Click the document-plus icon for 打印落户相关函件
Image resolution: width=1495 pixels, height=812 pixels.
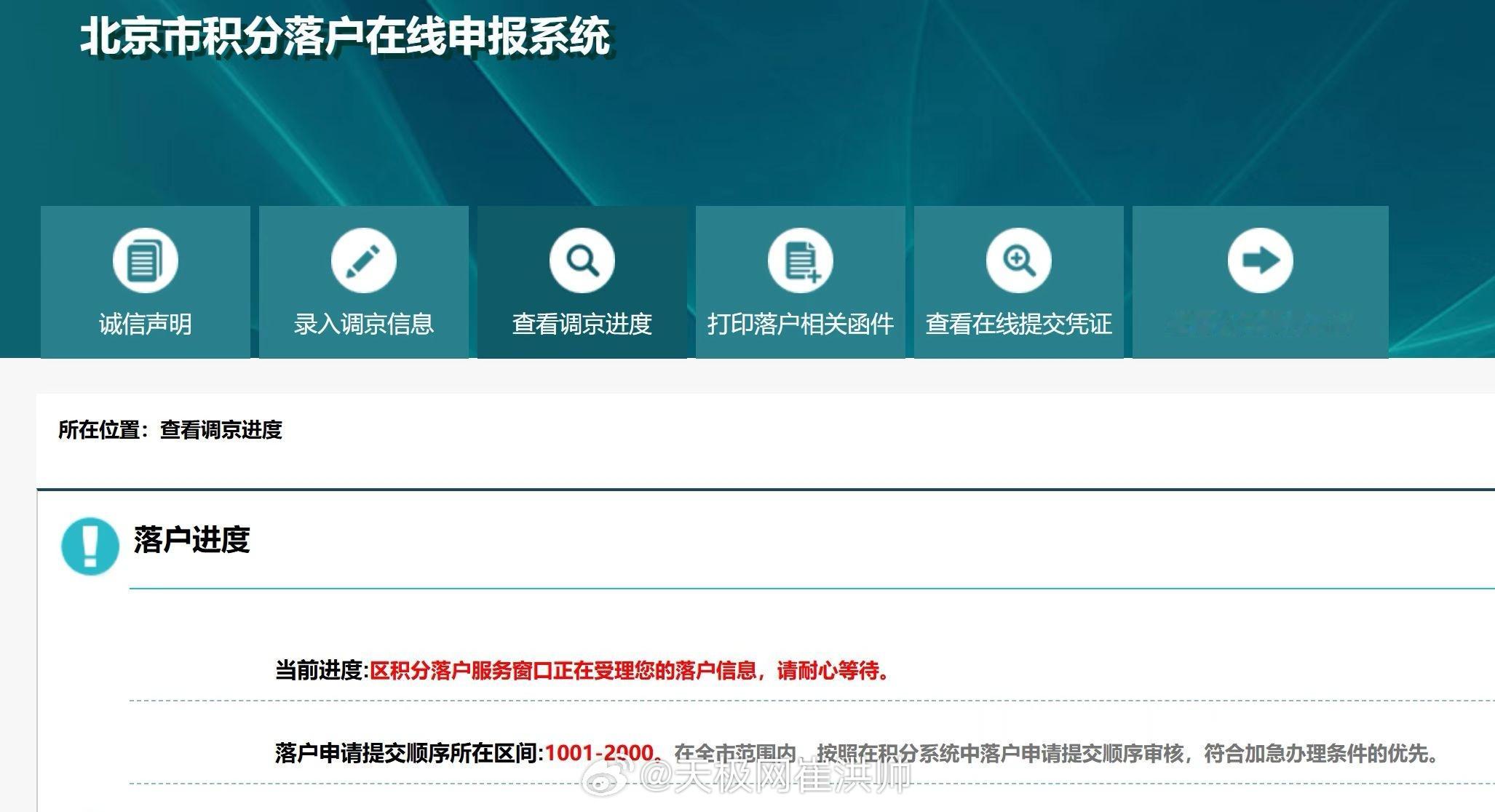[x=800, y=260]
